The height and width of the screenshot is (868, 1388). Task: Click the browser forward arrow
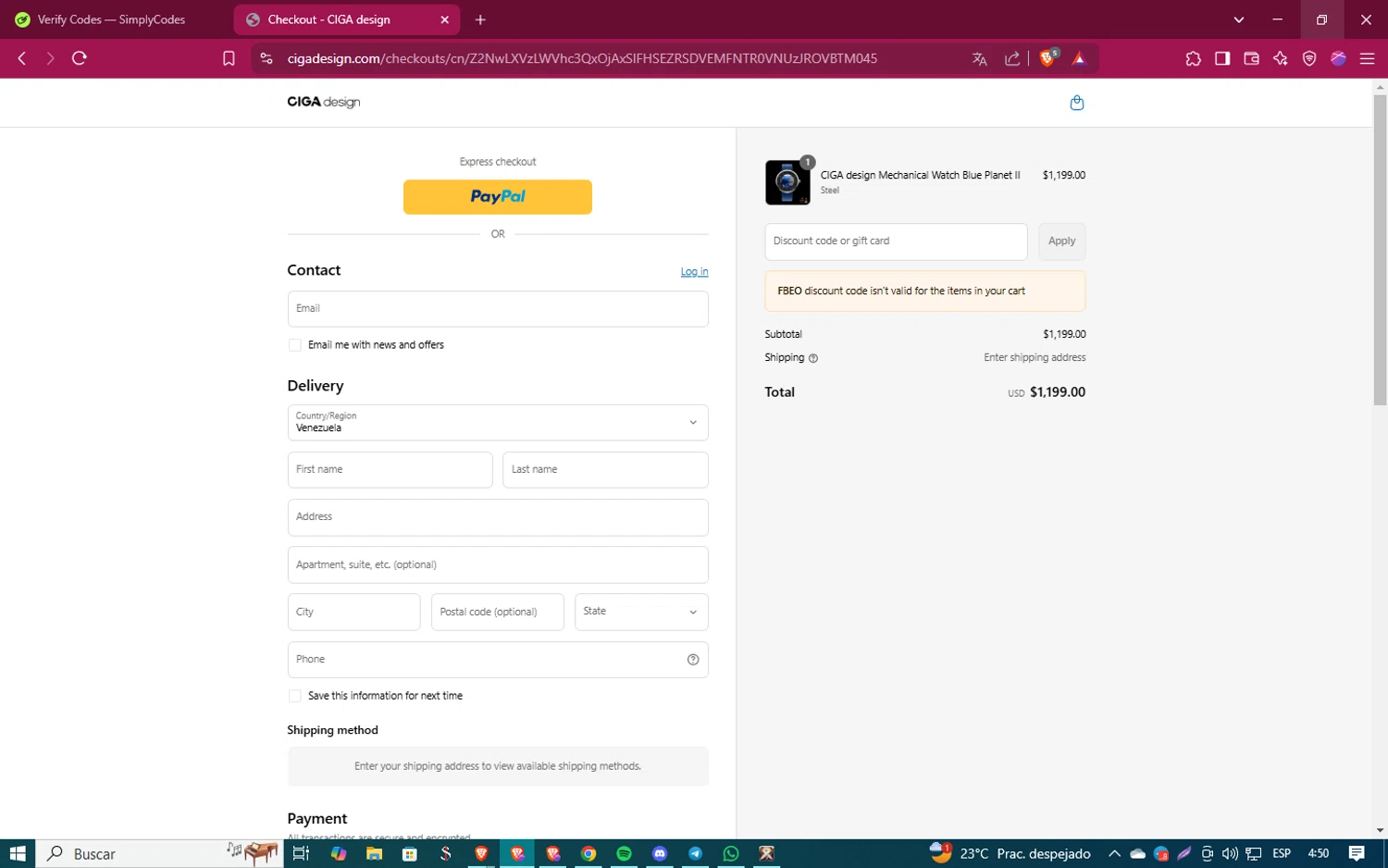click(50, 58)
